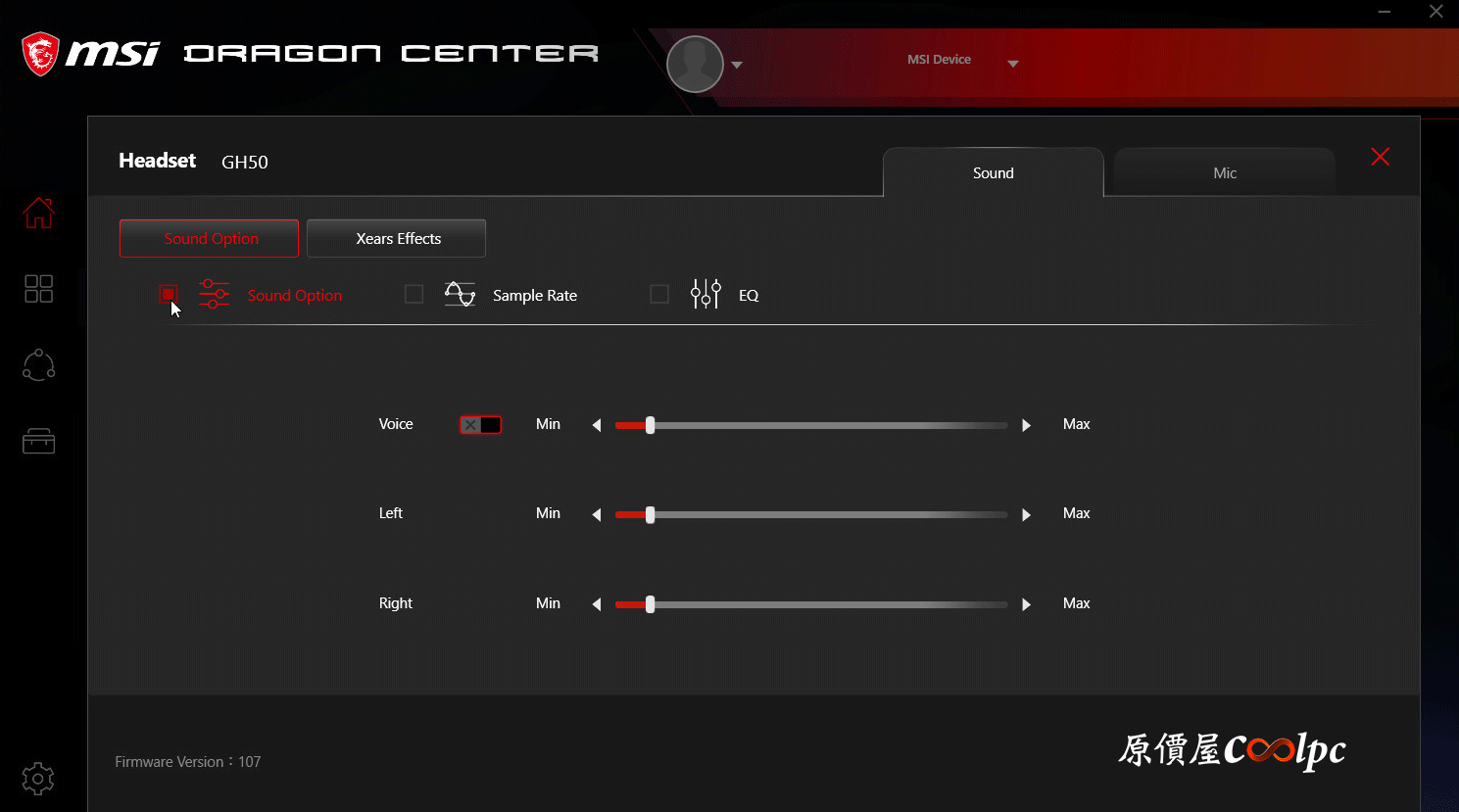Click the GH50 headset model name
This screenshot has height=812, width=1459.
245,162
